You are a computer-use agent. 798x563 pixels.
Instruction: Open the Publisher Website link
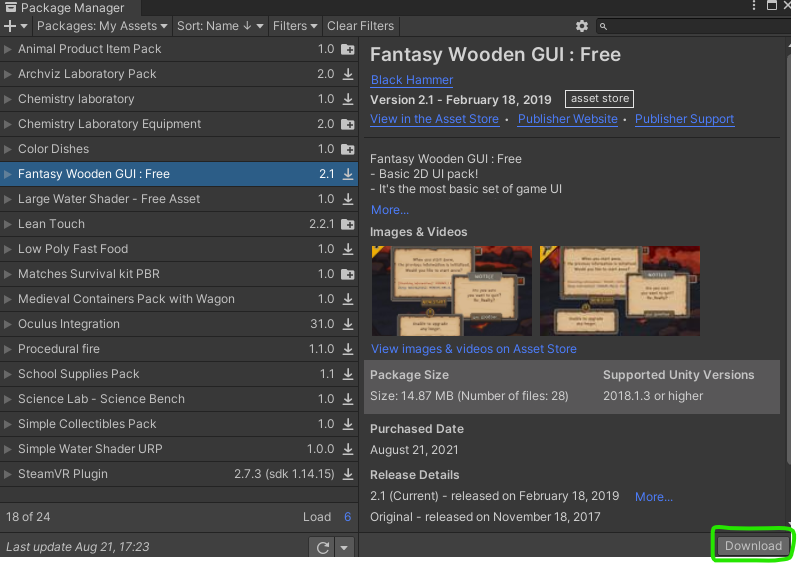point(567,119)
